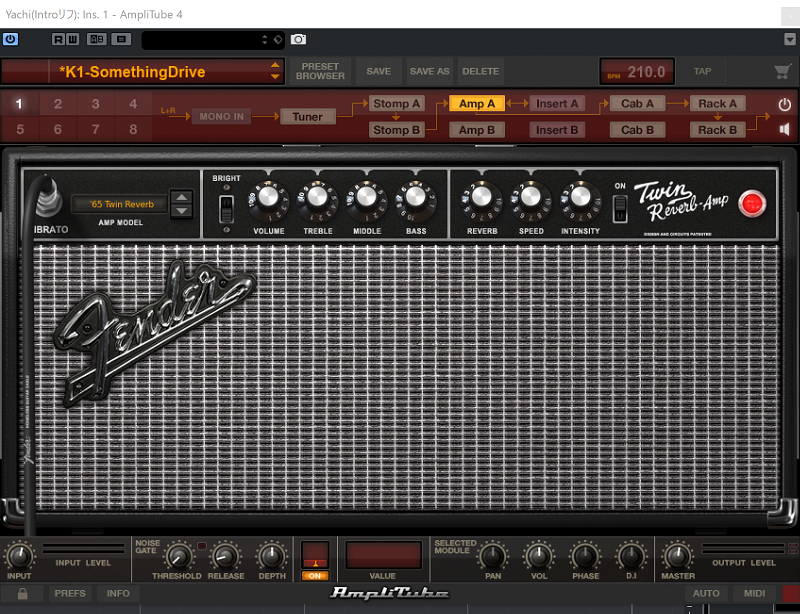Image resolution: width=800 pixels, height=614 pixels.
Task: Toggle the MONO IN input mode
Action: click(221, 116)
